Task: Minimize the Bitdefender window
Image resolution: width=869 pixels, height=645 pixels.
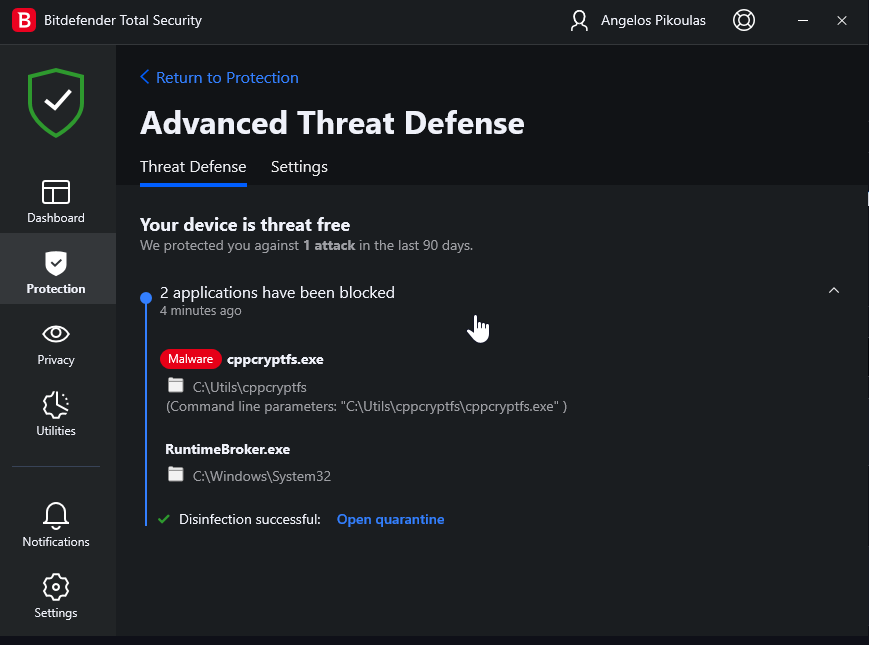Action: click(x=802, y=21)
